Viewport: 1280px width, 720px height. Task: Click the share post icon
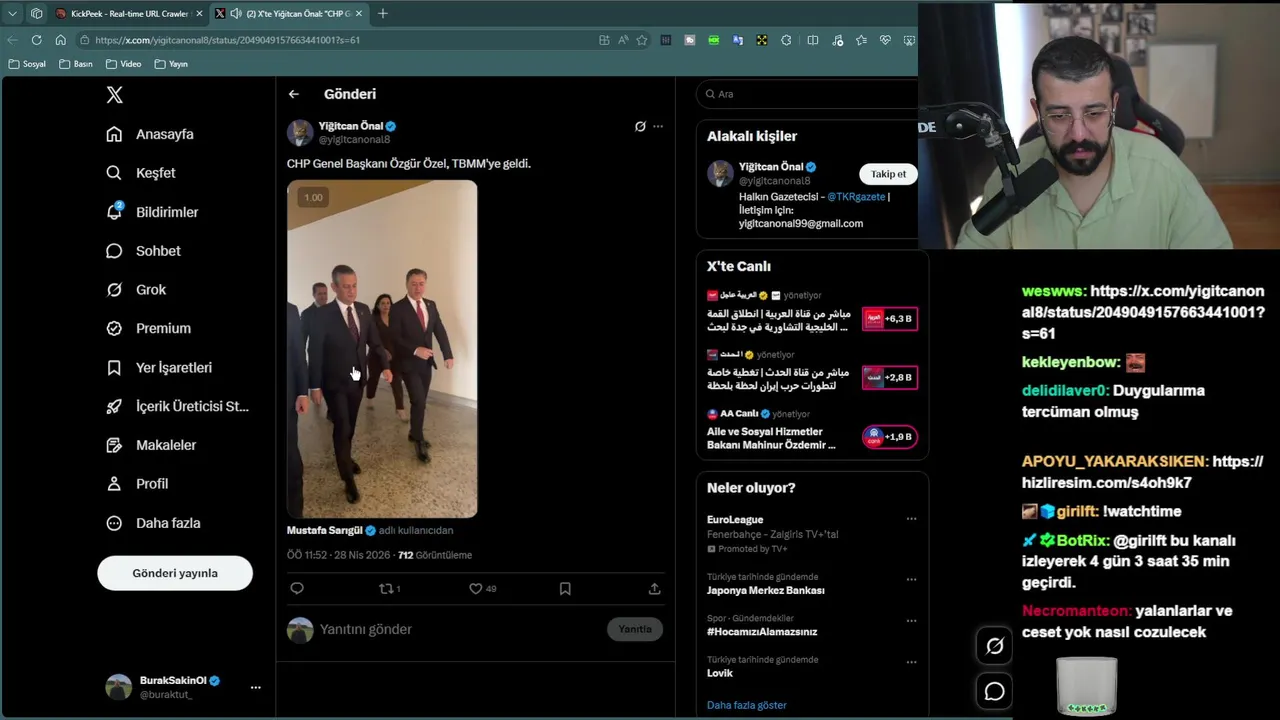654,589
